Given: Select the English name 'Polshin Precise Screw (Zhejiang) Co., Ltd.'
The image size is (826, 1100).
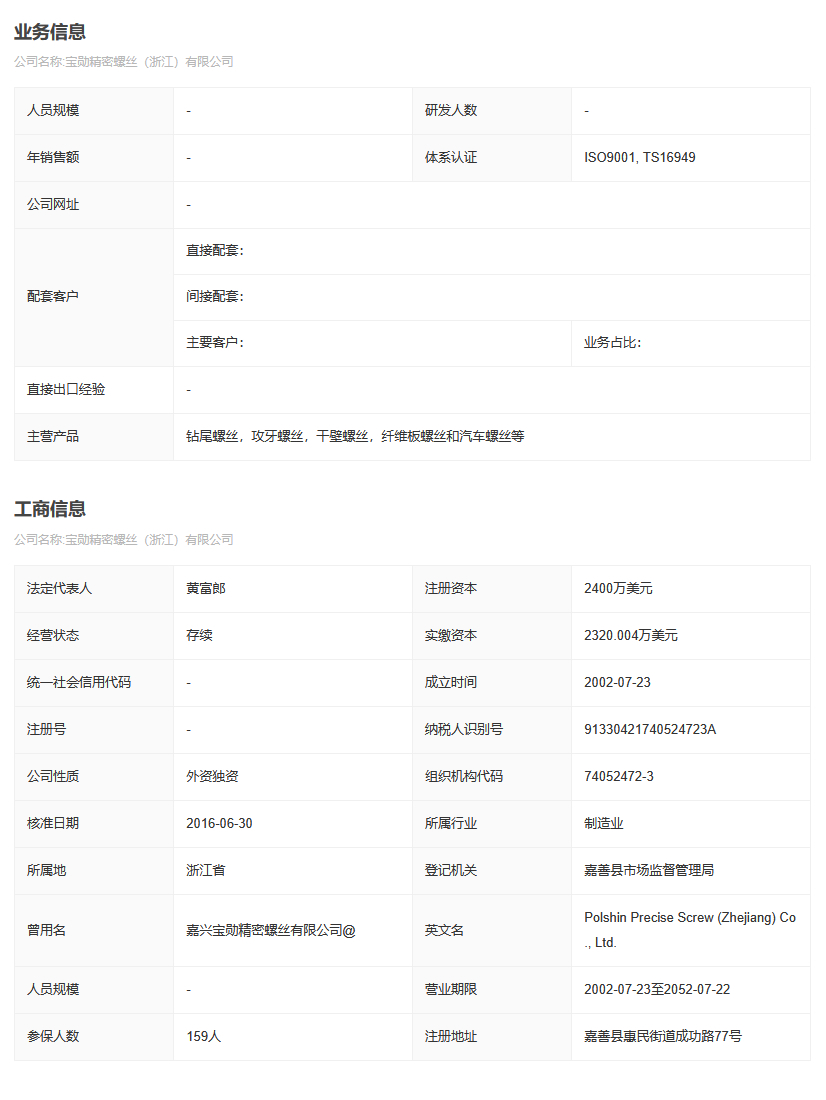Looking at the screenshot, I should 690,930.
